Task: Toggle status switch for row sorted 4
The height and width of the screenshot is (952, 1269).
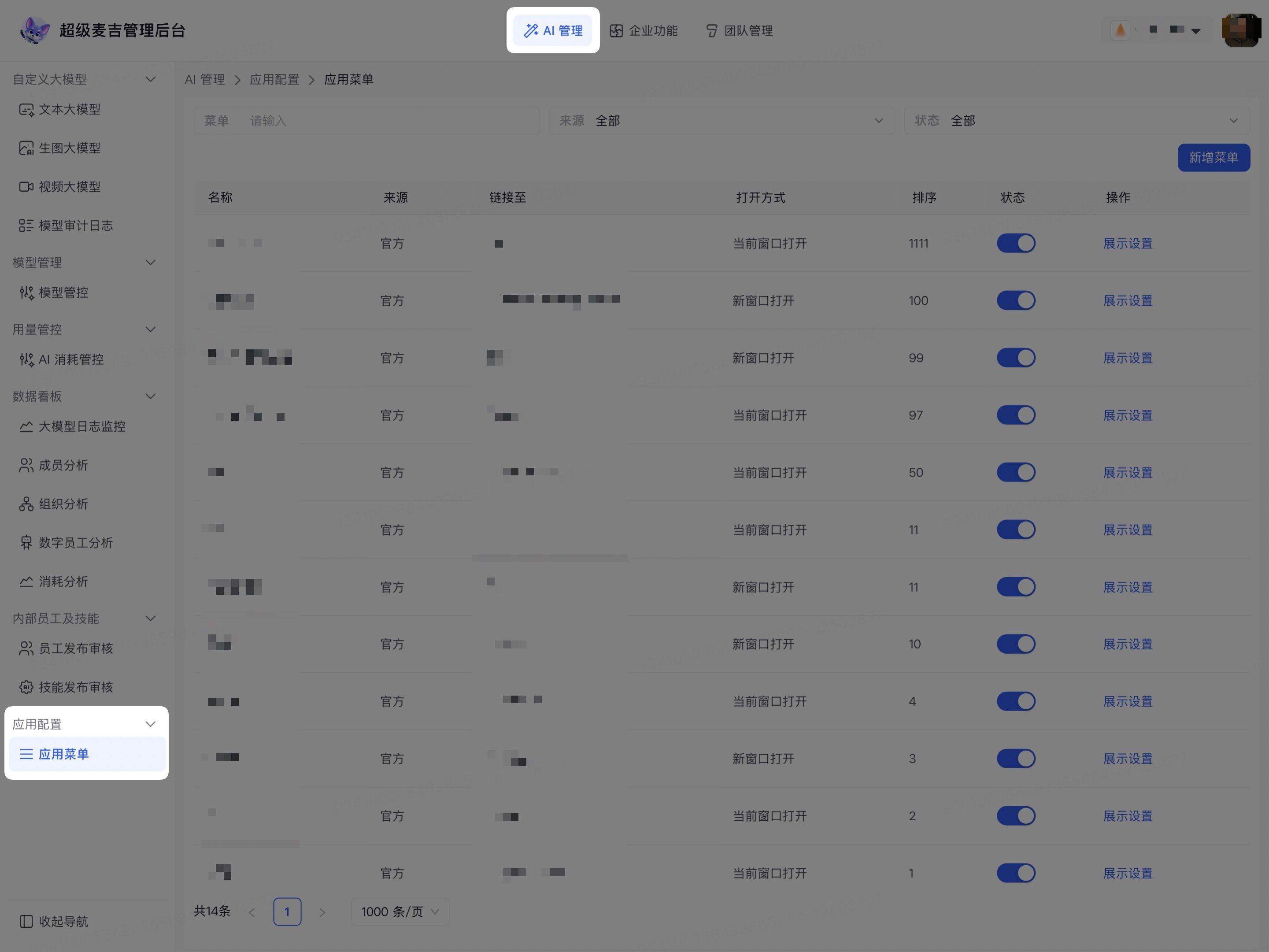Action: [1015, 701]
